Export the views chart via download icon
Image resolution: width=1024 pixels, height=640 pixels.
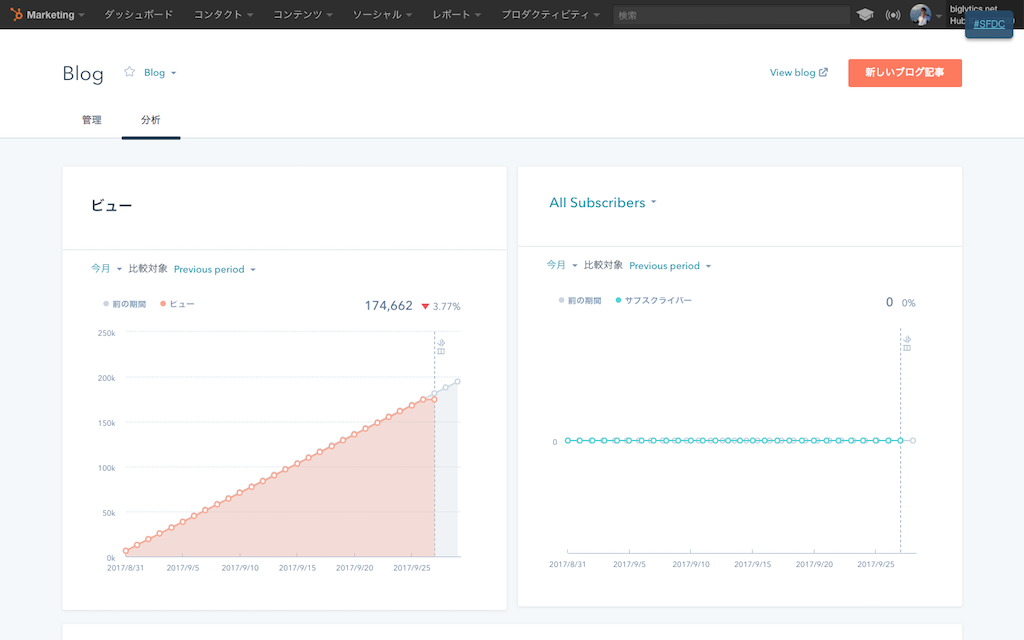[441, 343]
